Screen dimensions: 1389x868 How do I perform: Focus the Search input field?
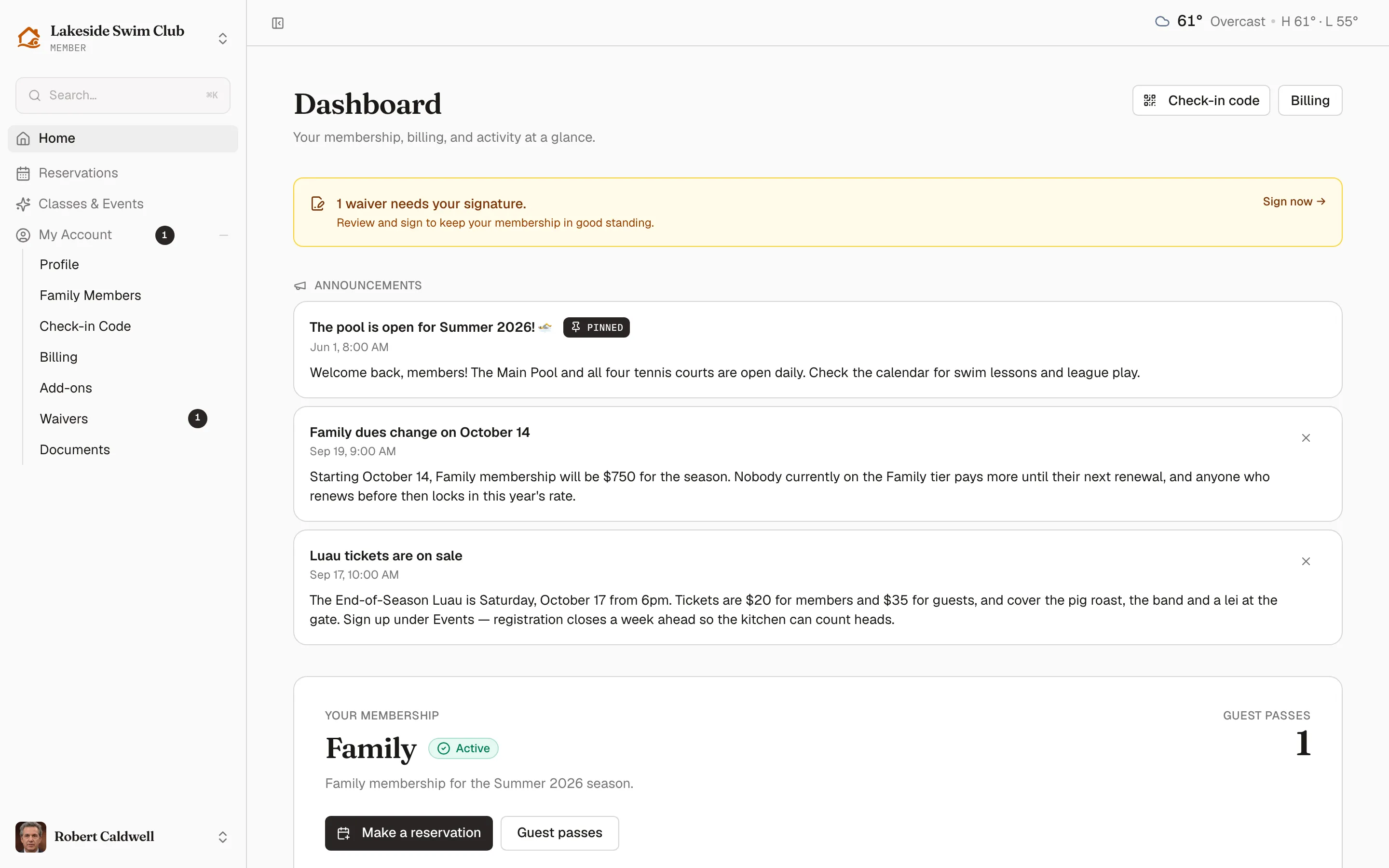point(123,95)
